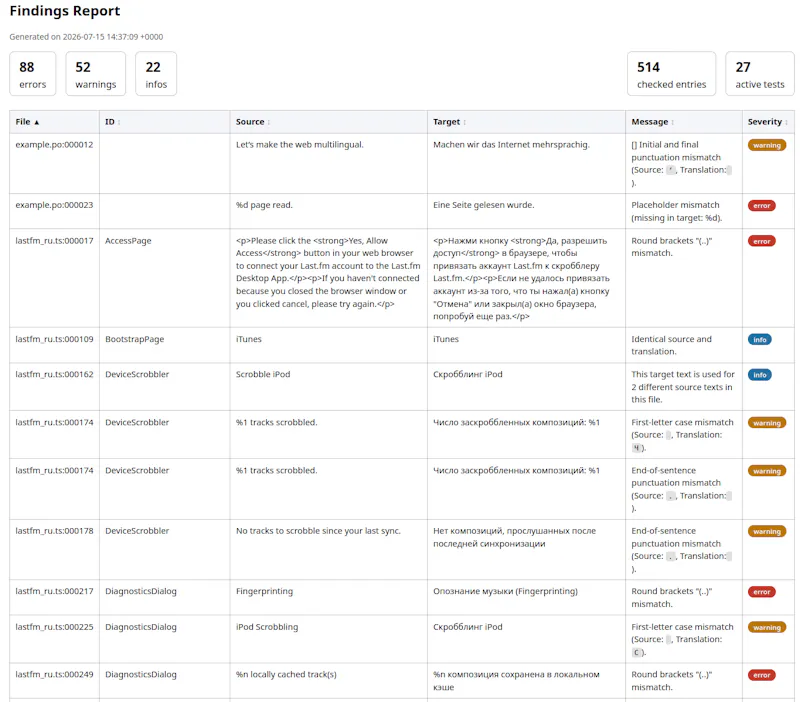Click target text "Опознание музыки (Fingerprinting)"
This screenshot has width=800, height=702.
tap(506, 591)
